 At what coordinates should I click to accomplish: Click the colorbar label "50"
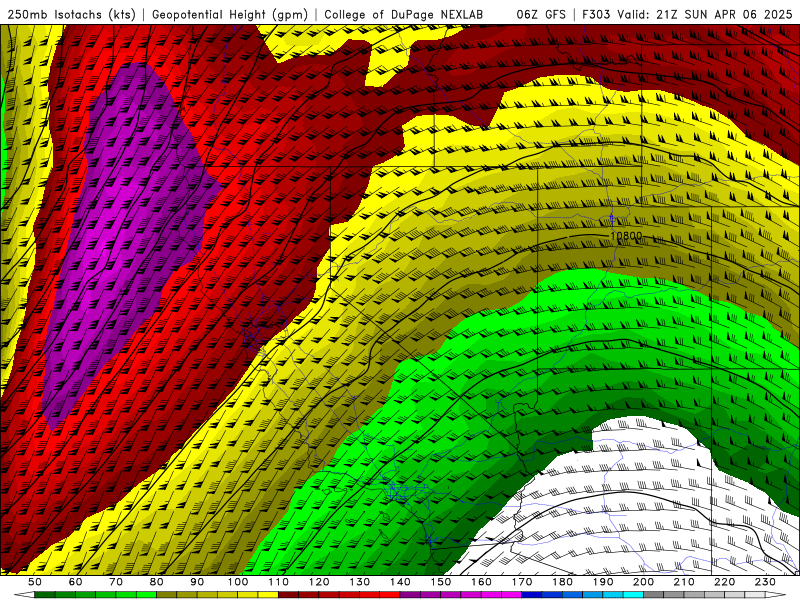[35, 582]
